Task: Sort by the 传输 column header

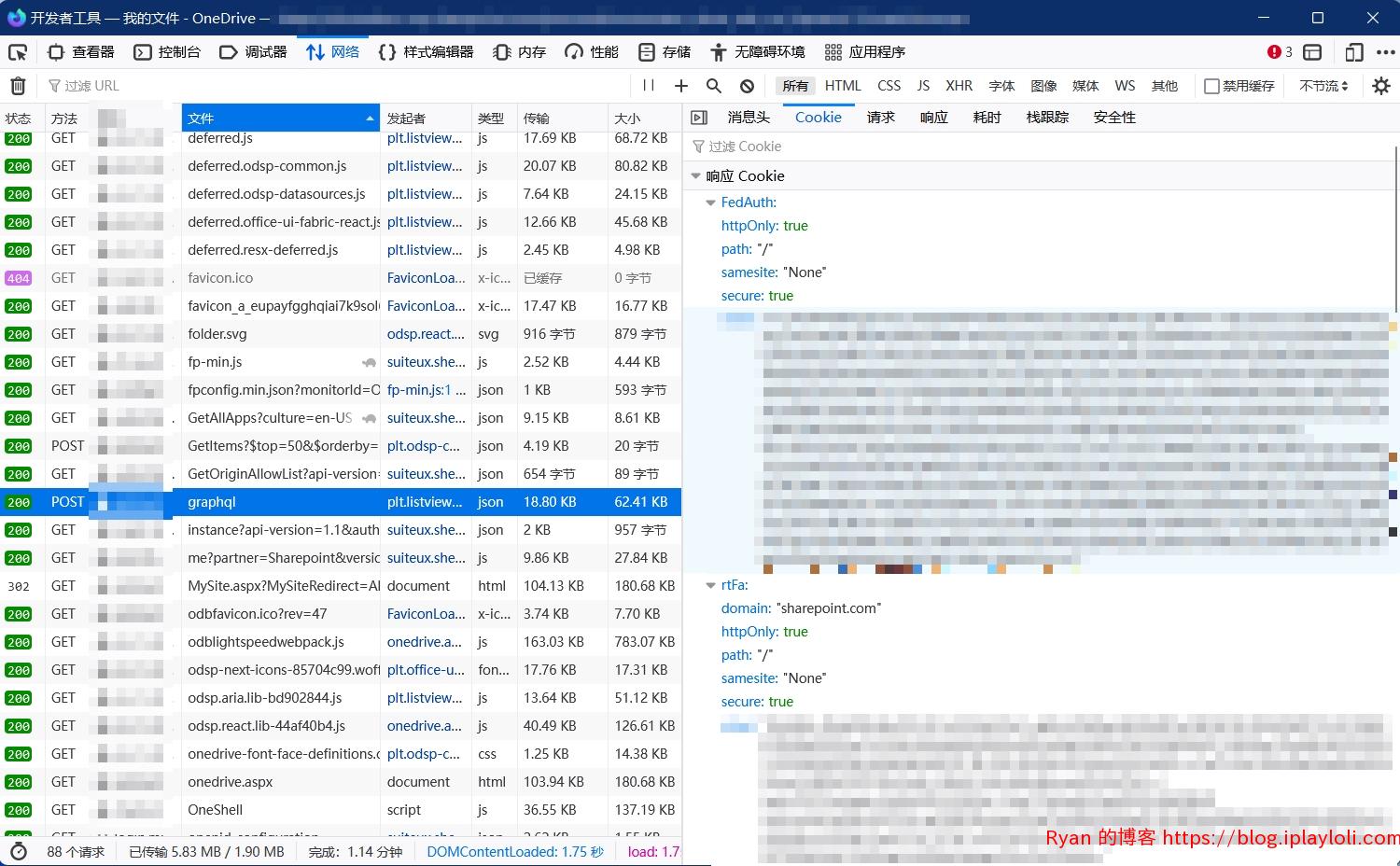Action: pos(562,119)
